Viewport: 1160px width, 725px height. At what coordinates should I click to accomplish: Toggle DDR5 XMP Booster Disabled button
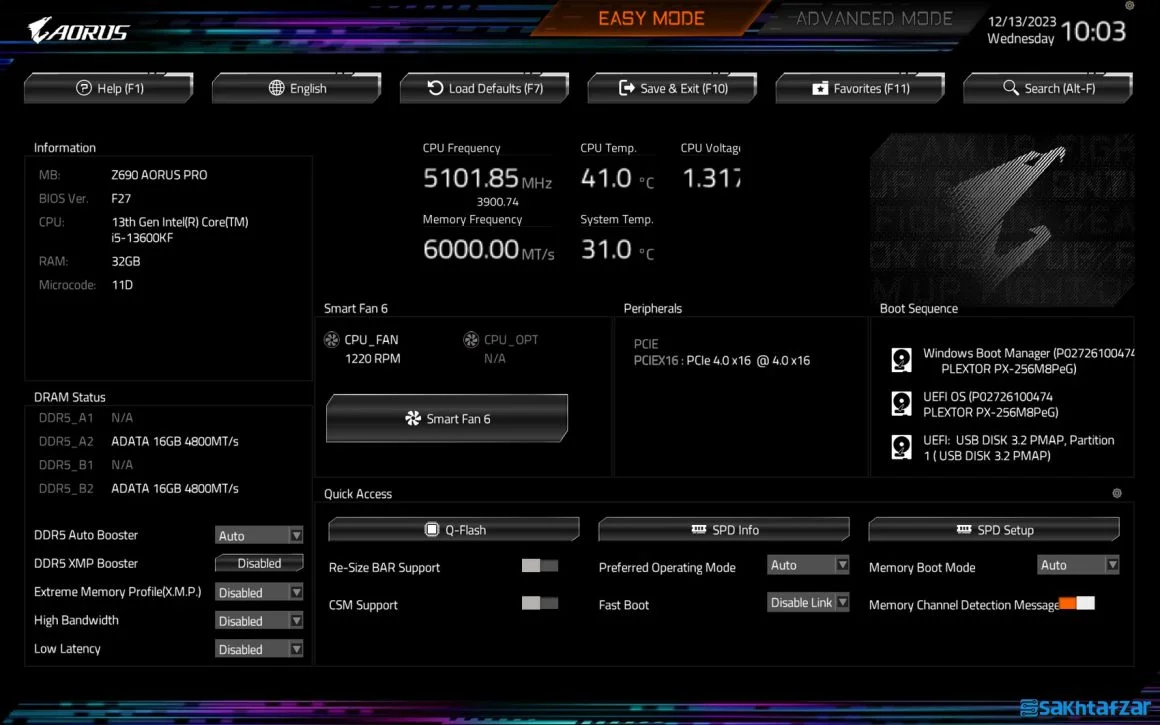259,563
